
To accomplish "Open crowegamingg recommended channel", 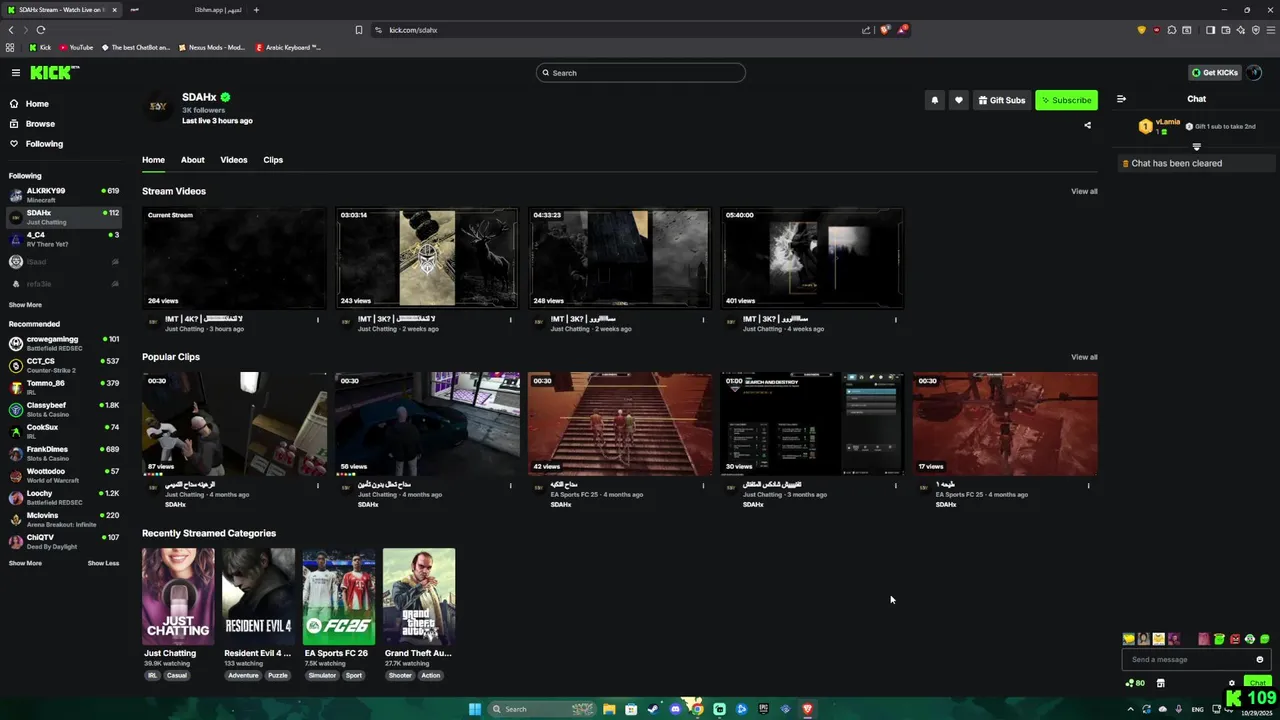I will click(64, 343).
